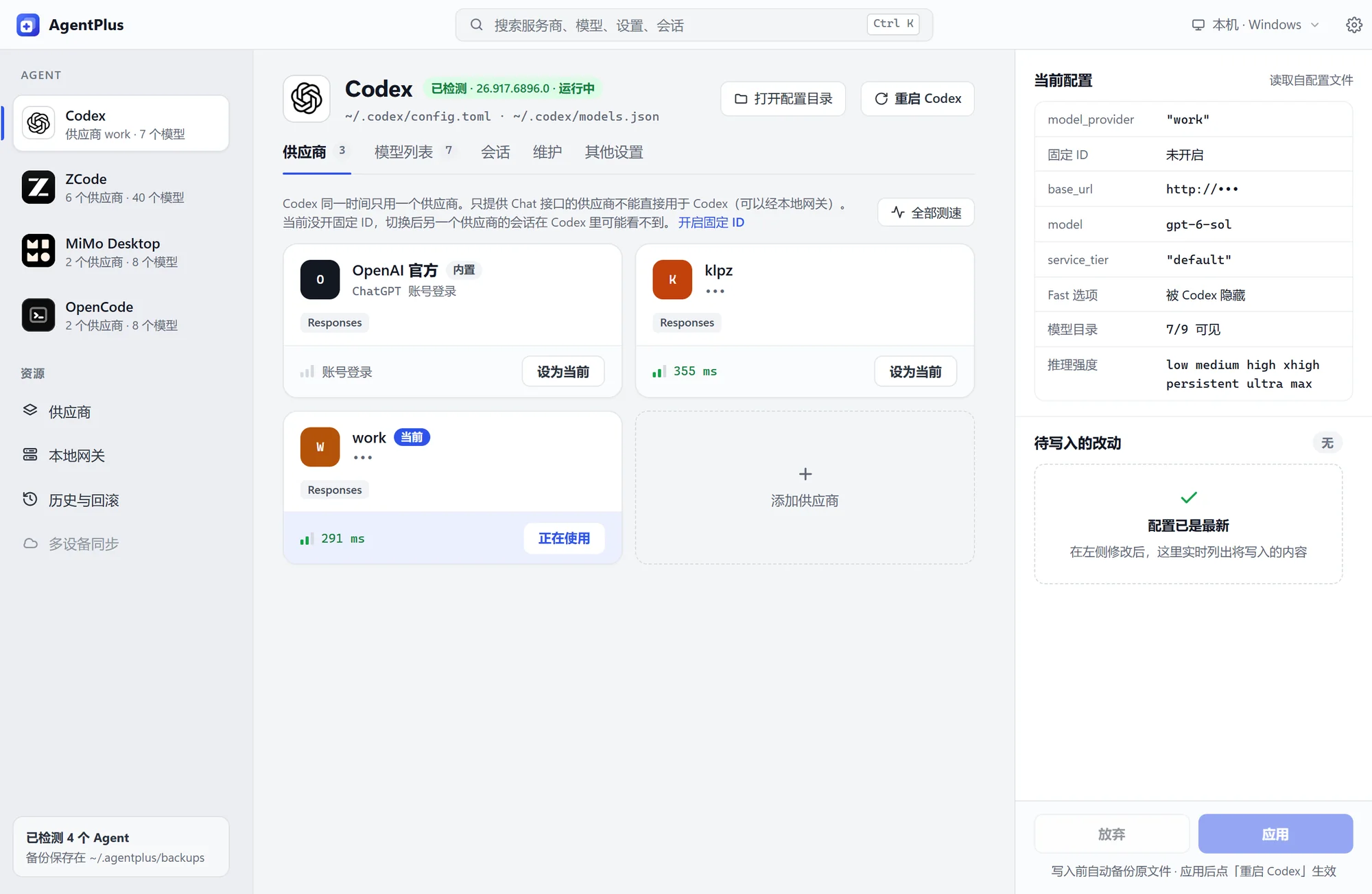Click the 内置 tag on OpenAI 官方
This screenshot has height=894, width=1372.
coord(464,270)
